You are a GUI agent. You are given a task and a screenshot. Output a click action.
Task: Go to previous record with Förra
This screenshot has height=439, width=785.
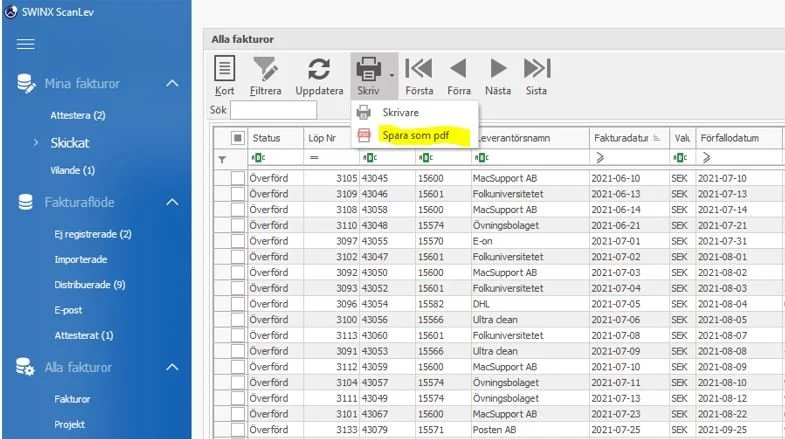tap(459, 68)
